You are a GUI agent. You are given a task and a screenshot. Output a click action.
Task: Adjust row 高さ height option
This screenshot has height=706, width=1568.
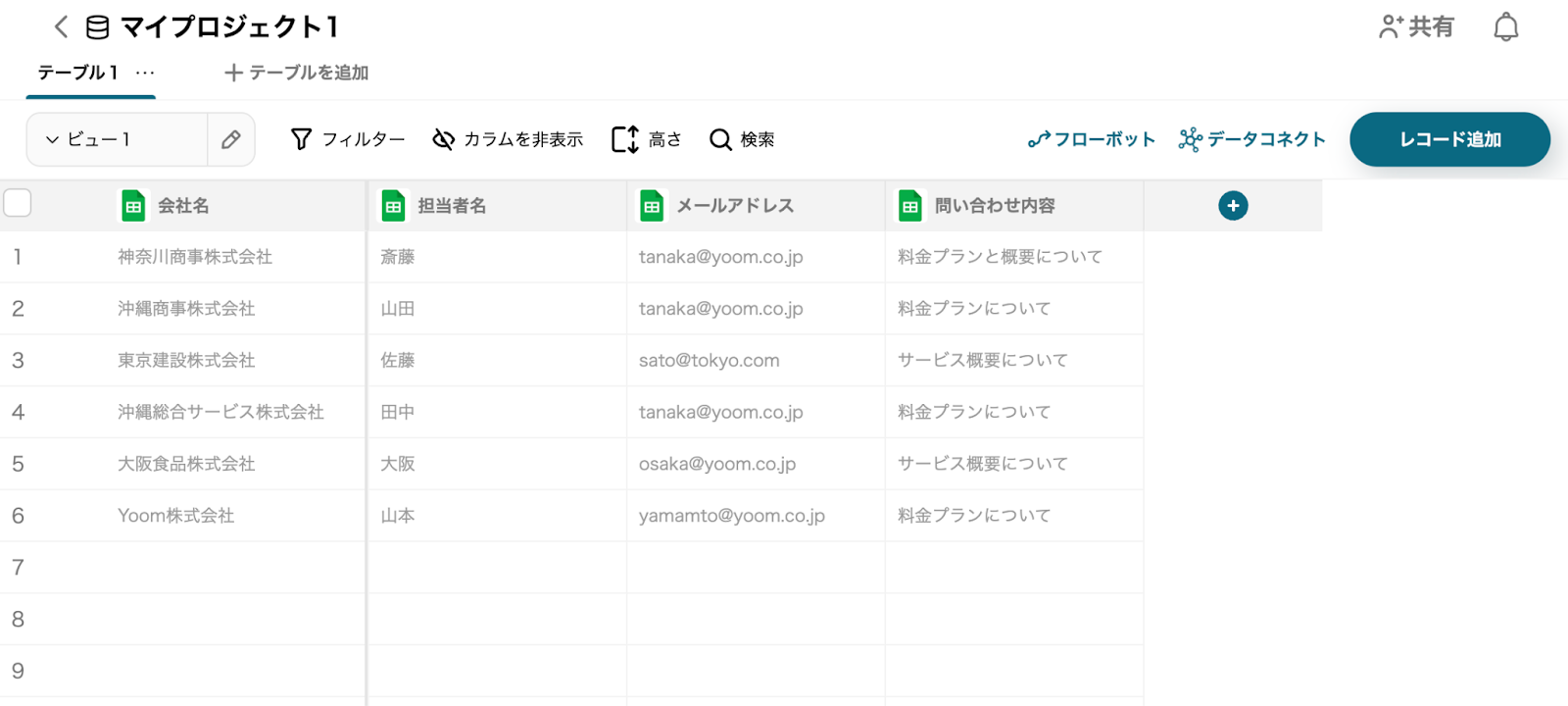pos(646,139)
